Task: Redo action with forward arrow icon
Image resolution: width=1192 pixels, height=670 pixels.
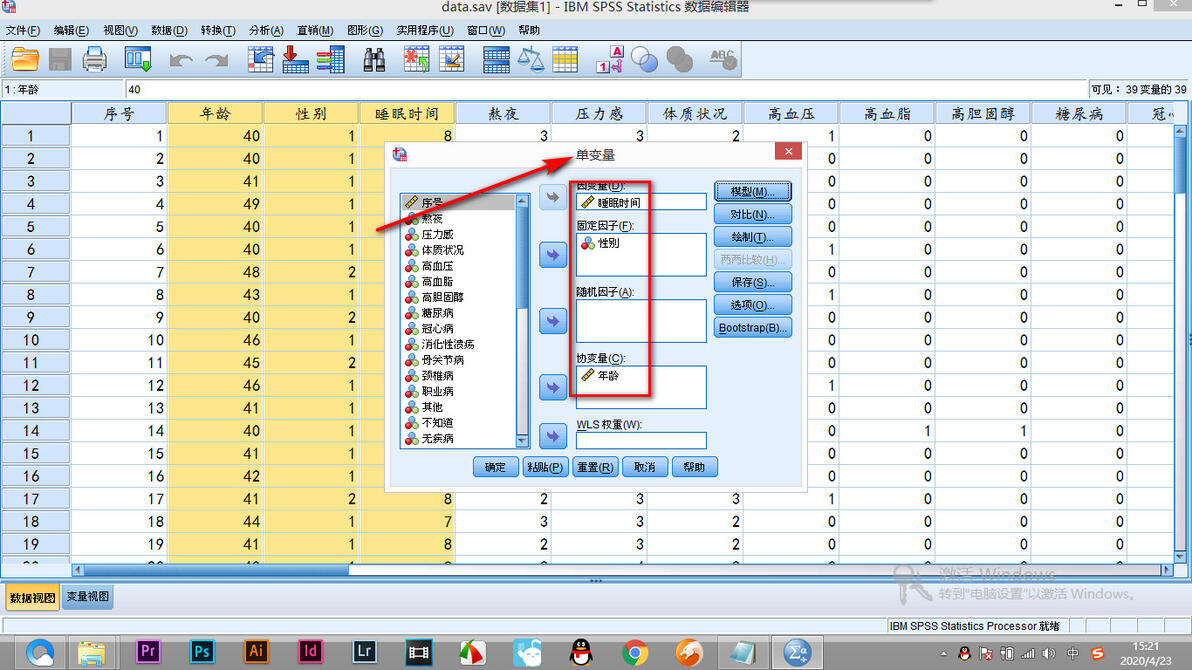Action: pyautogui.click(x=217, y=60)
